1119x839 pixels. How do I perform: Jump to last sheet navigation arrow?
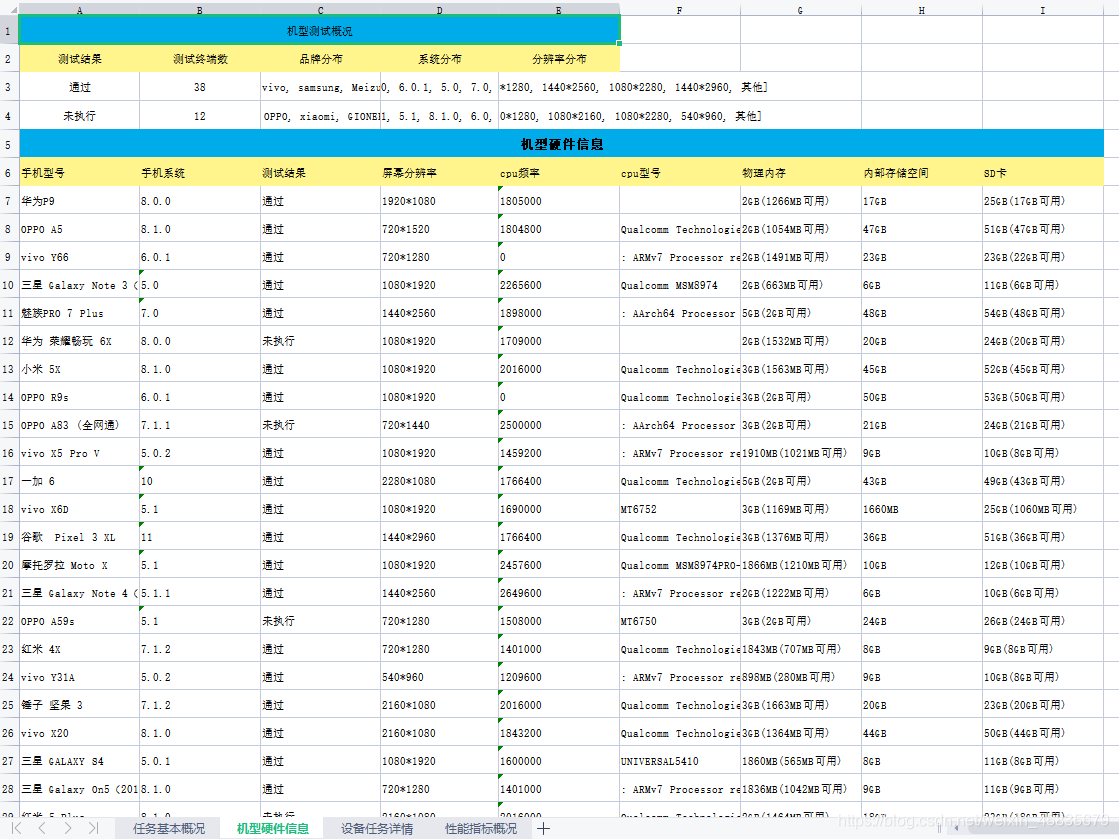93,828
